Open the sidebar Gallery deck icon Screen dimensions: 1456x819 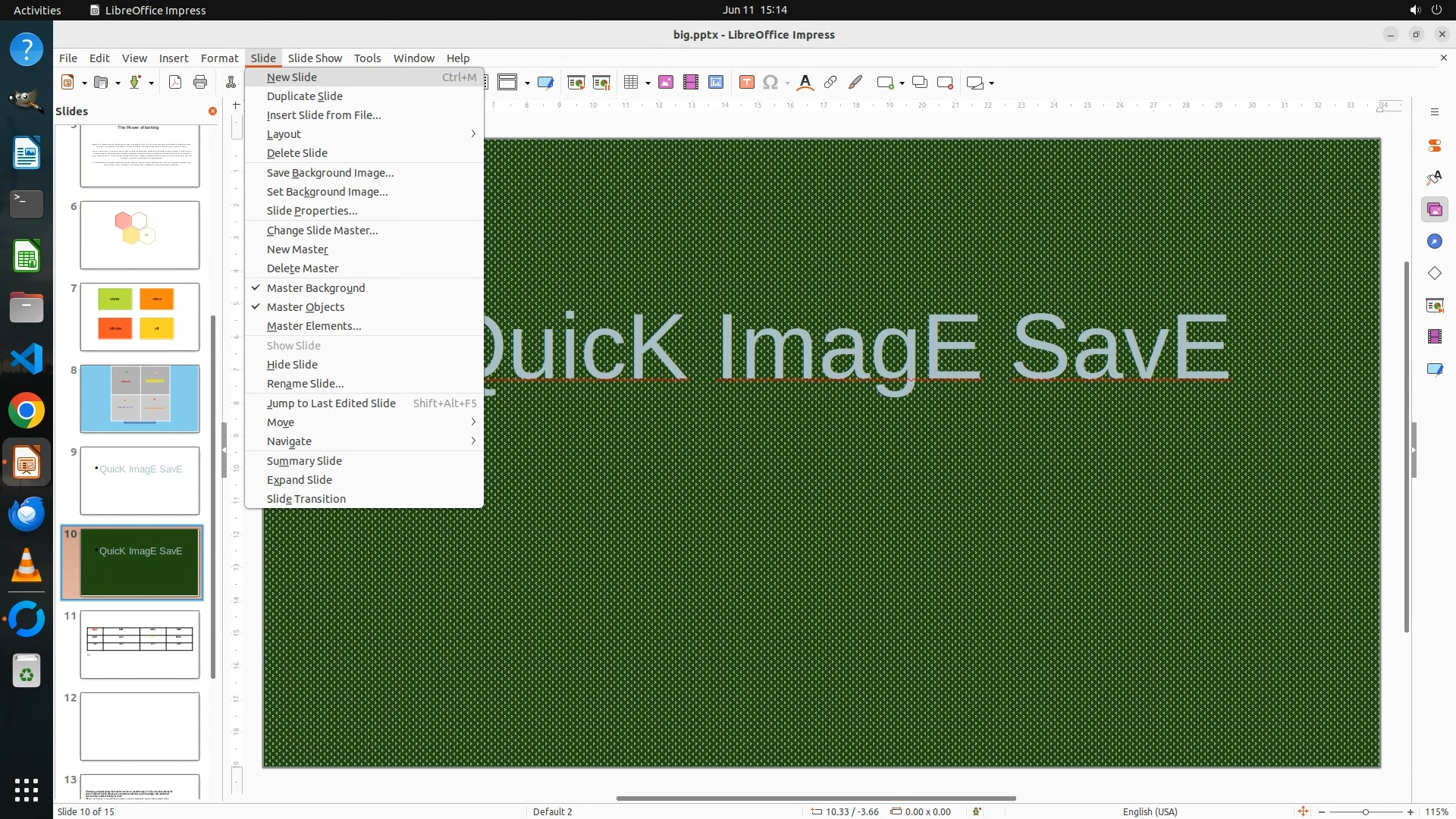click(x=1434, y=210)
